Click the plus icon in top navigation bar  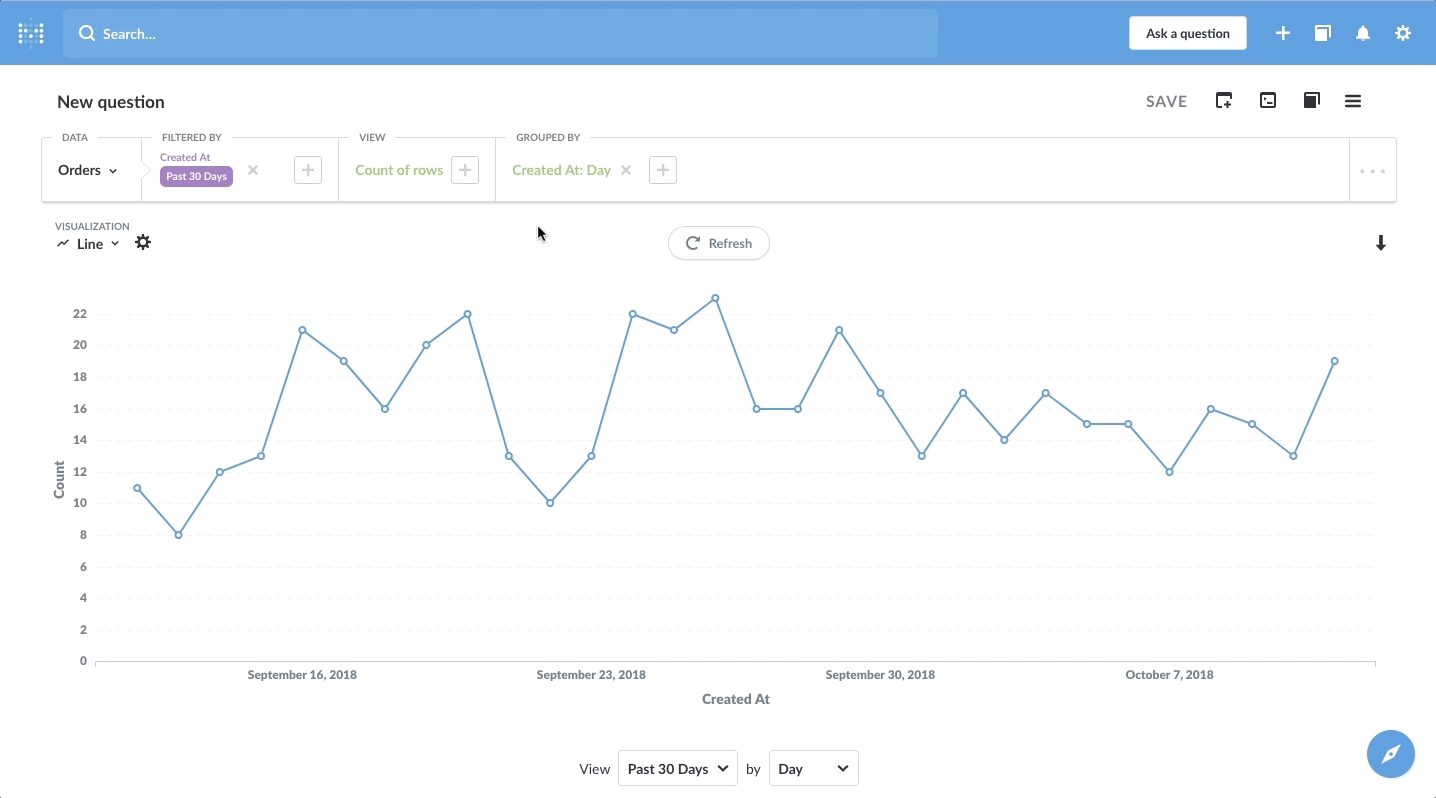1283,33
